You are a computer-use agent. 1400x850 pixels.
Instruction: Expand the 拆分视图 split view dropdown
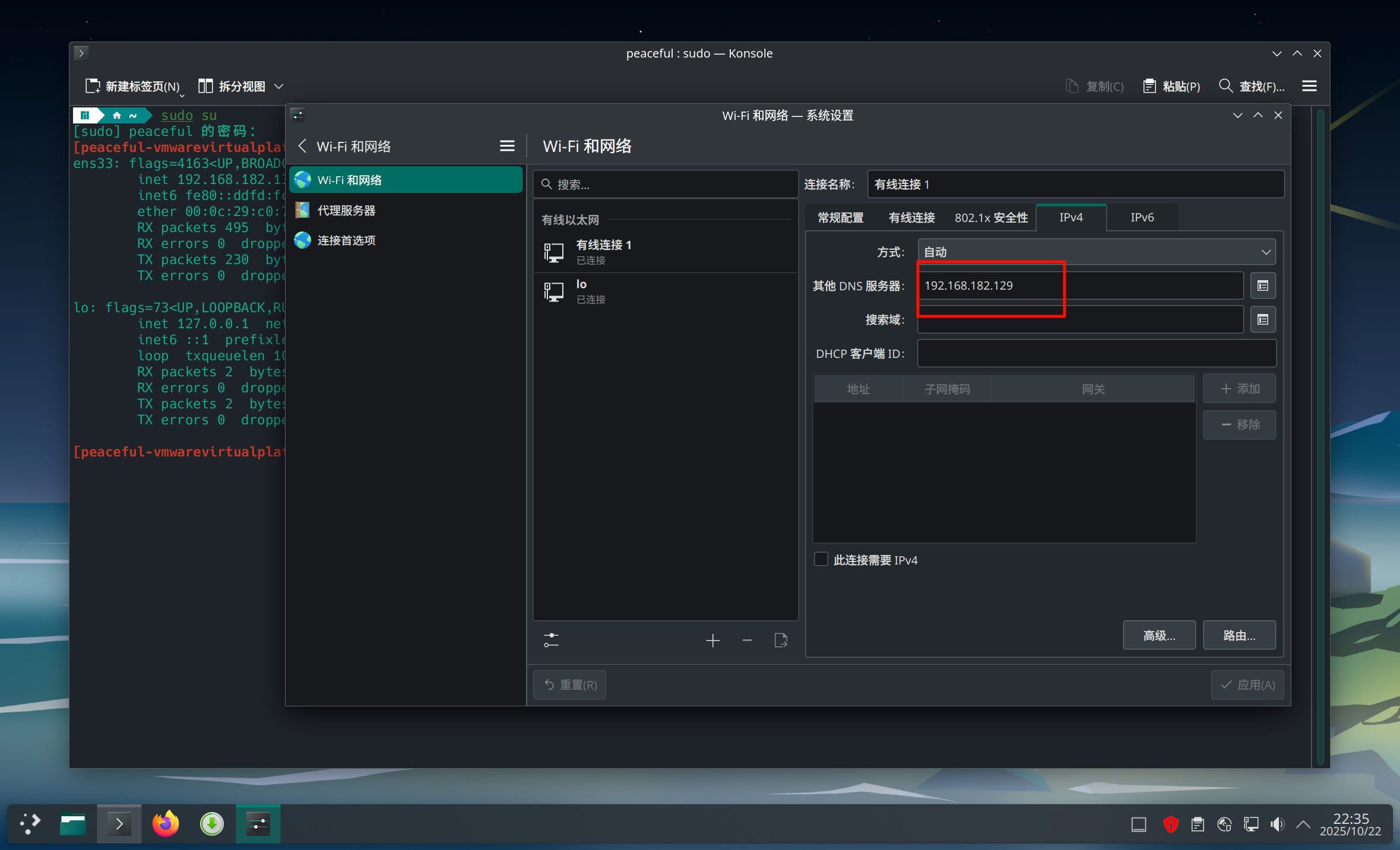278,87
